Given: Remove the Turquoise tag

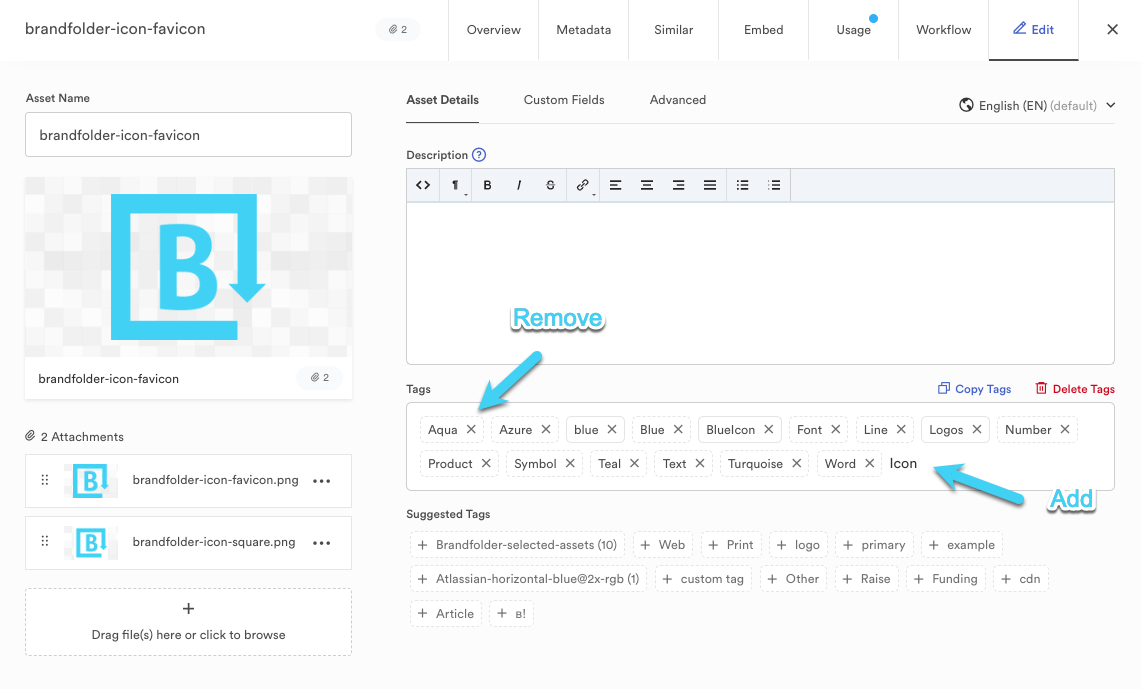Looking at the screenshot, I should click(x=797, y=463).
